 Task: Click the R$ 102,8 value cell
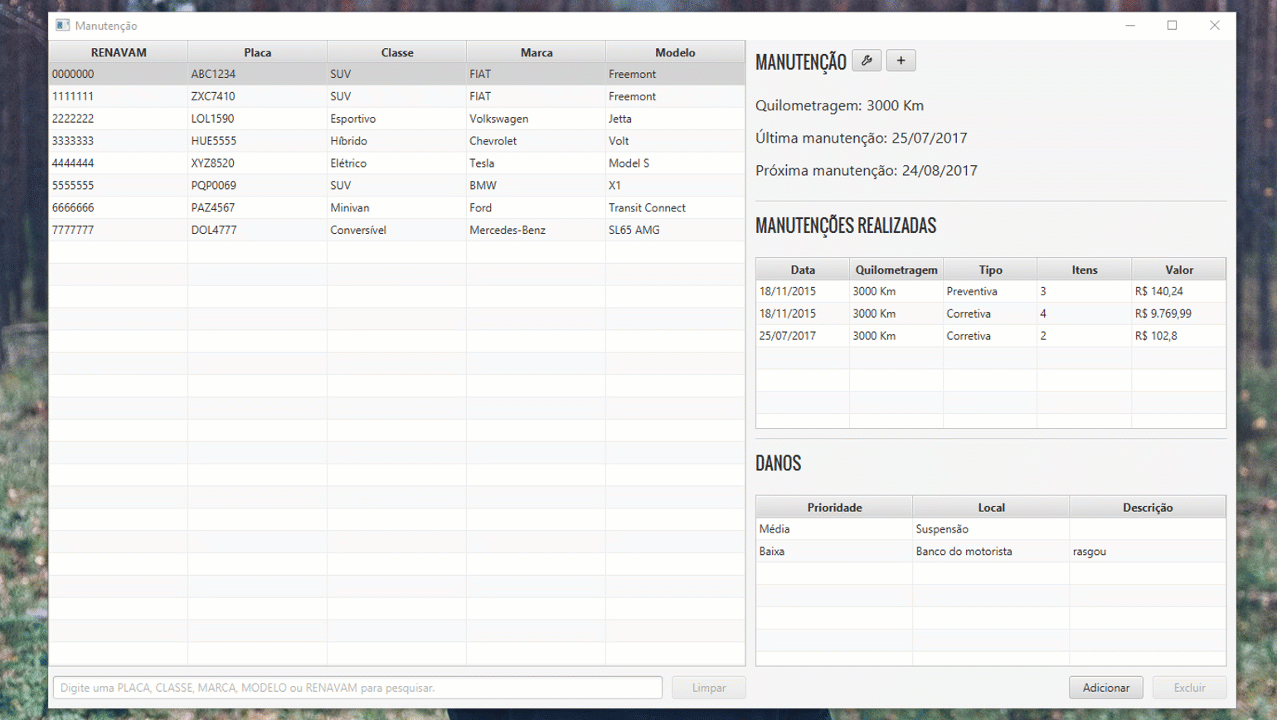pos(1179,336)
